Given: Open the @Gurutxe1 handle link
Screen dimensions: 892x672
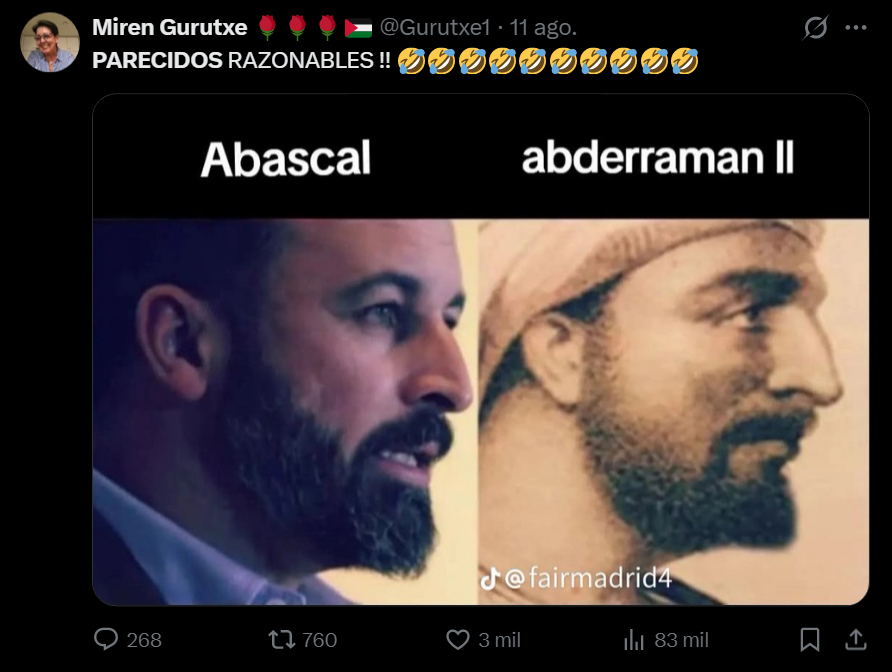Looking at the screenshot, I should (435, 27).
